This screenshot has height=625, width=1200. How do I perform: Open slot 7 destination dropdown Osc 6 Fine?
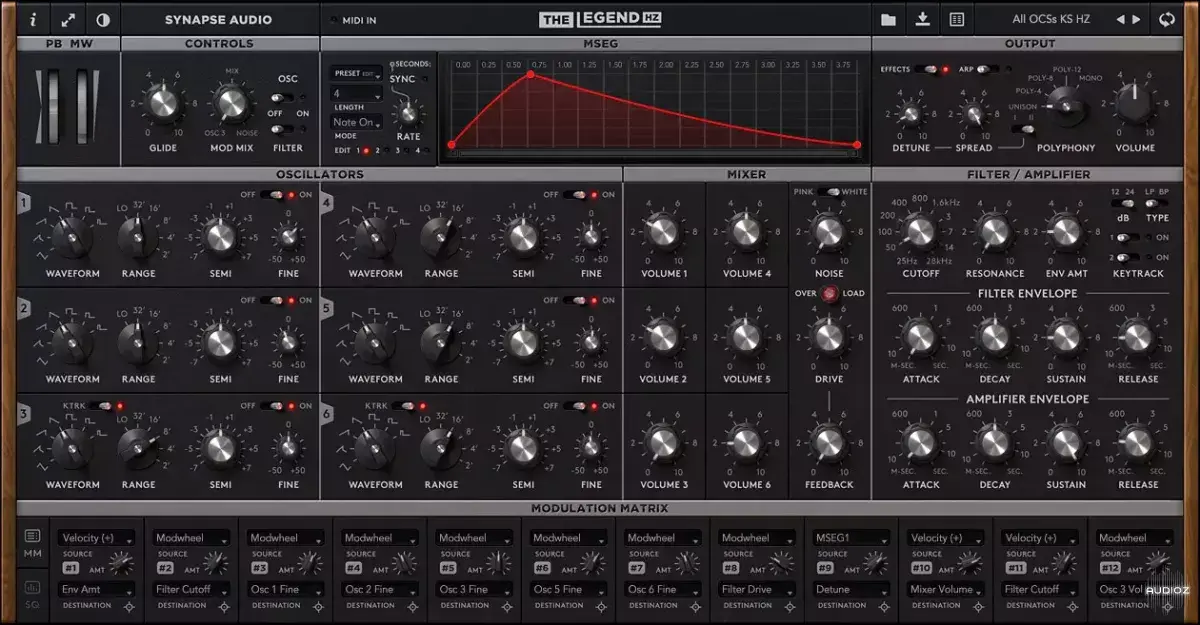click(x=662, y=590)
